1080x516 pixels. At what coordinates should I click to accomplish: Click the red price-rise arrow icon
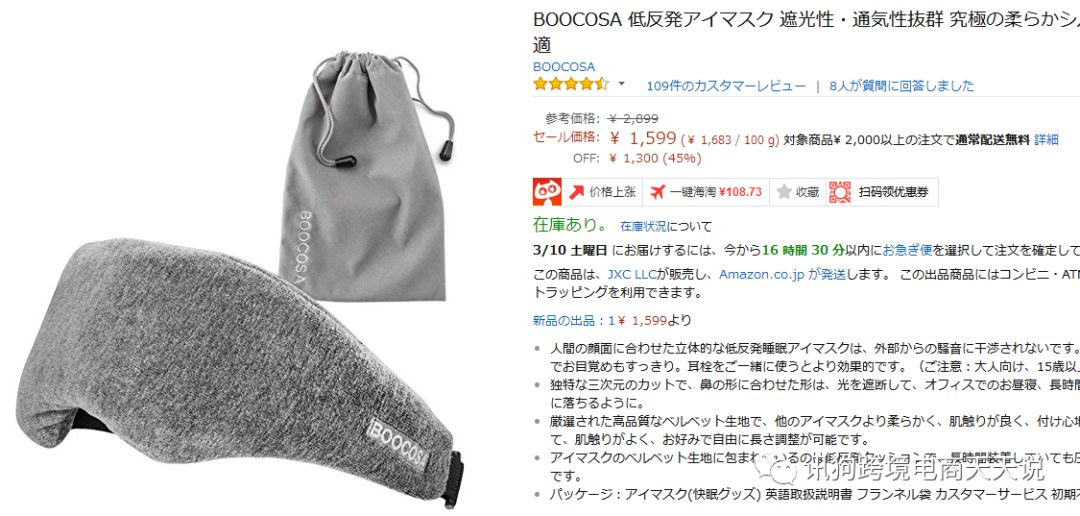click(577, 192)
